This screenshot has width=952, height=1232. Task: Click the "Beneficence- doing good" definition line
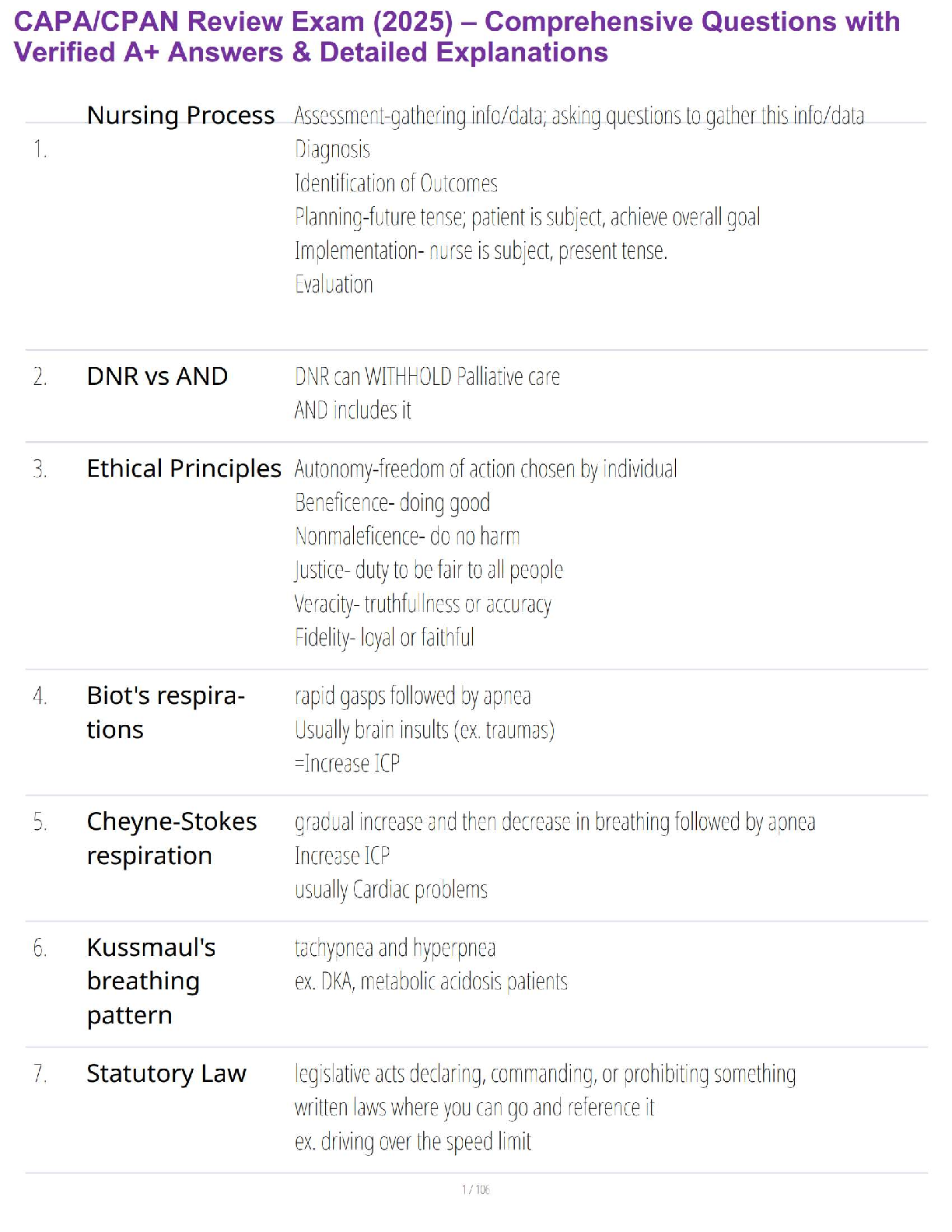392,503
